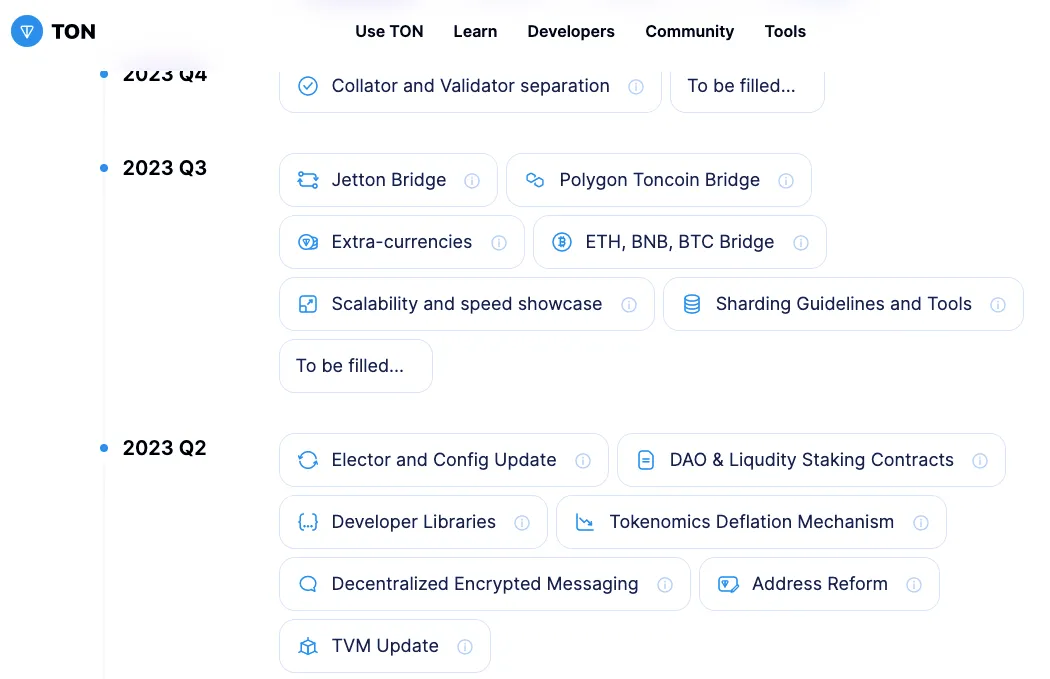Select the Polygon Toncoin Bridge label
The image size is (1050, 679).
point(660,179)
